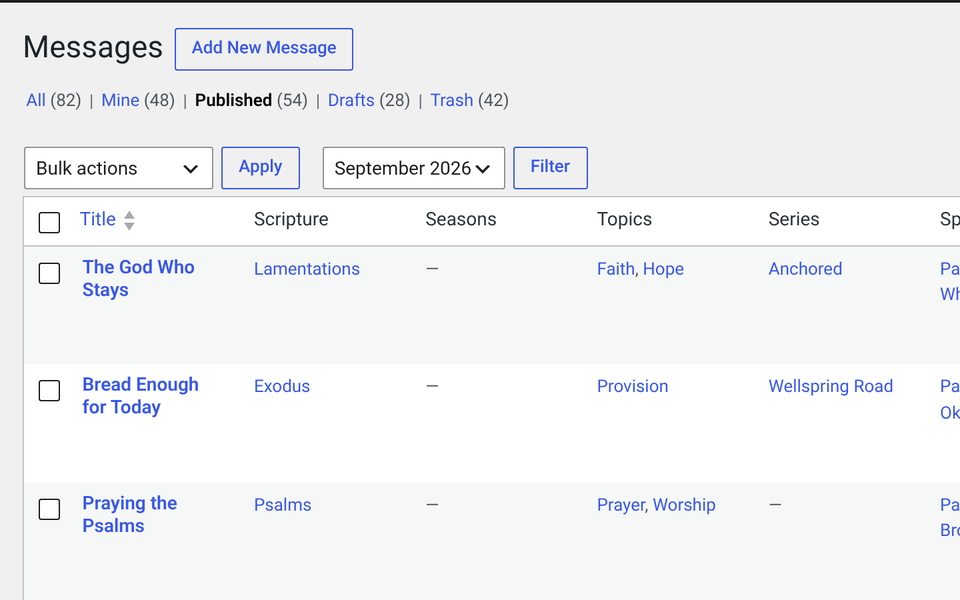The width and height of the screenshot is (960, 600).
Task: Filter by Exodus scripture
Action: pyautogui.click(x=282, y=386)
